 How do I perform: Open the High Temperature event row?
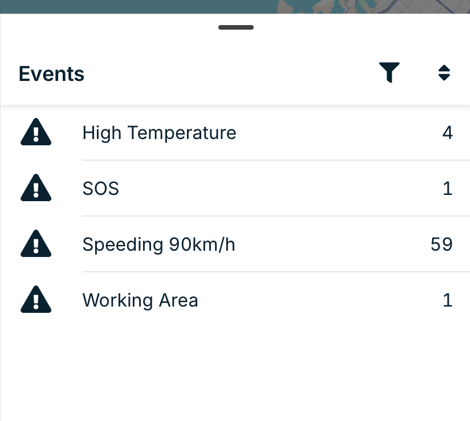tap(235, 133)
